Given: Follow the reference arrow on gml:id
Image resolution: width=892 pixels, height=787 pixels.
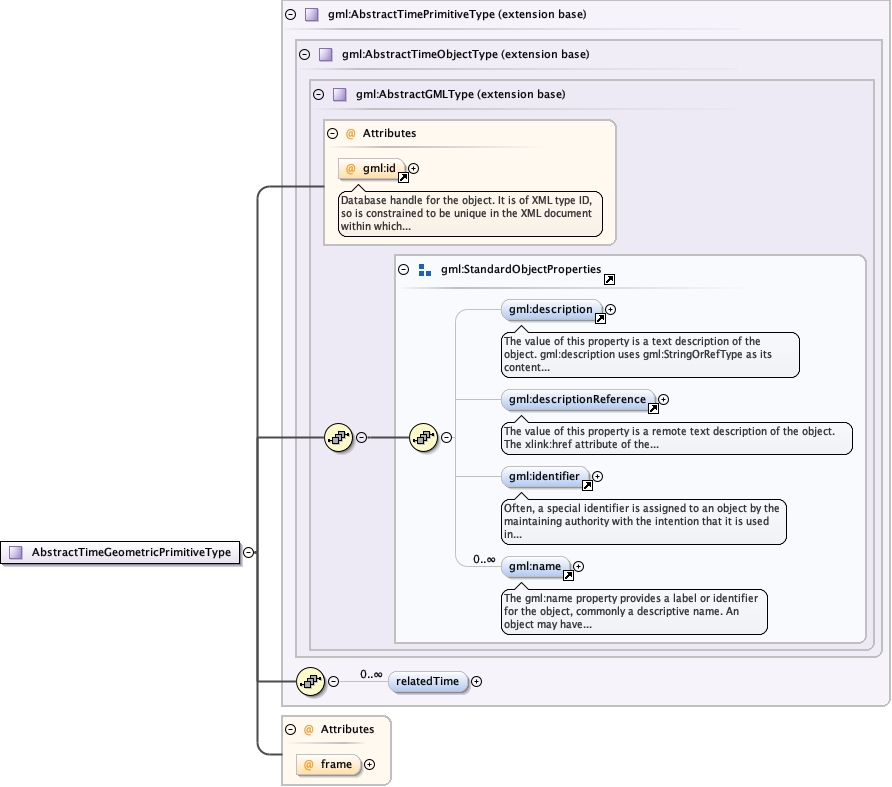Looking at the screenshot, I should point(403,178).
